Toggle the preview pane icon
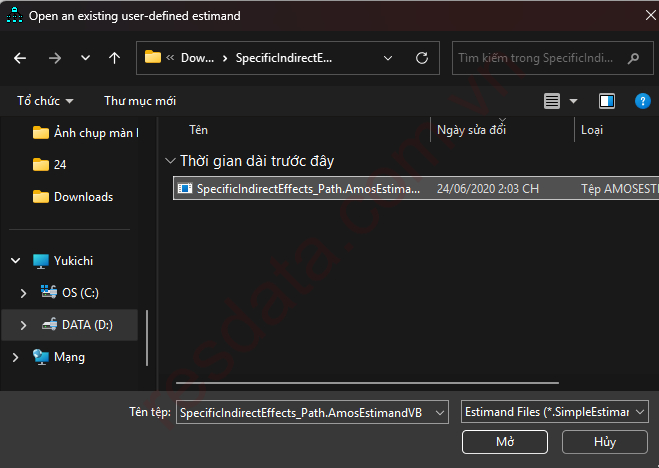Image resolution: width=659 pixels, height=468 pixels. [x=606, y=101]
